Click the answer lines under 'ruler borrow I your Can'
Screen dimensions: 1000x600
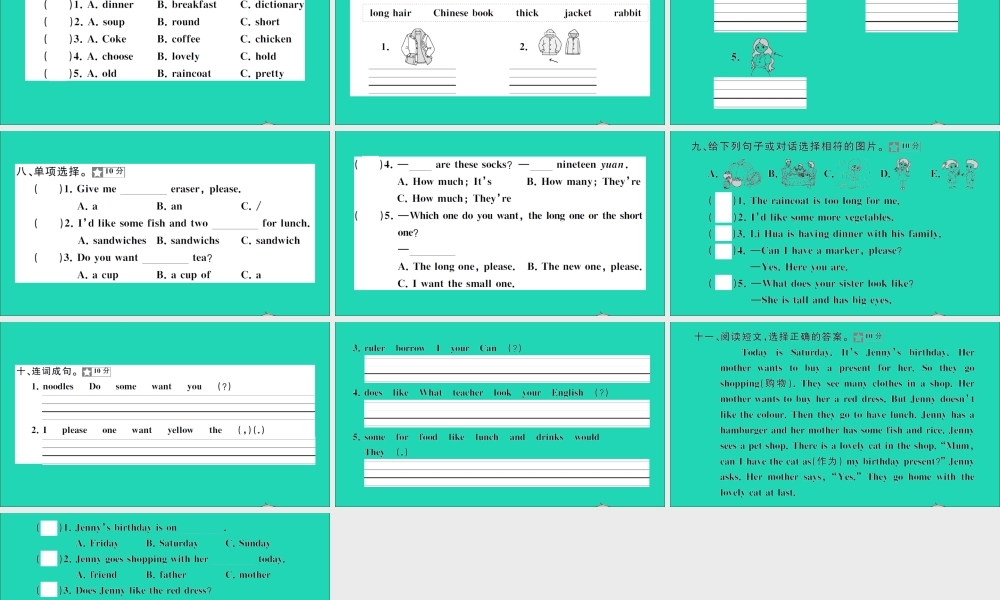coord(507,369)
